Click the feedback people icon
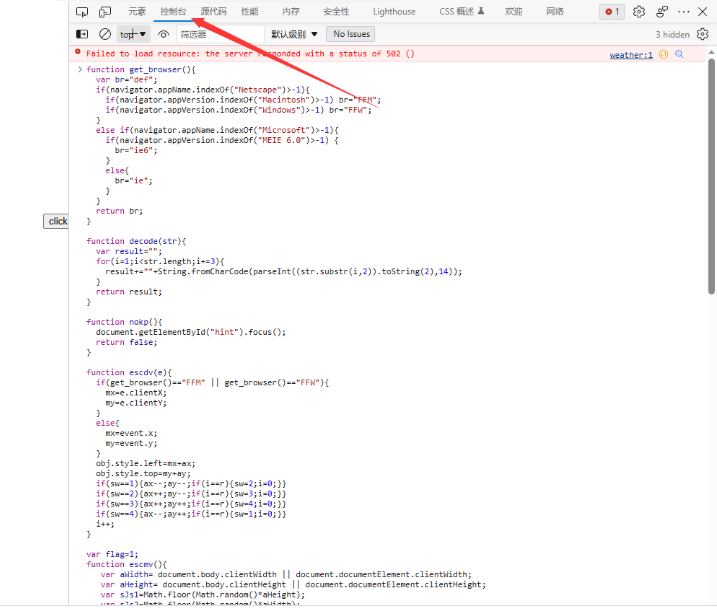This screenshot has width=717, height=608. (662, 12)
